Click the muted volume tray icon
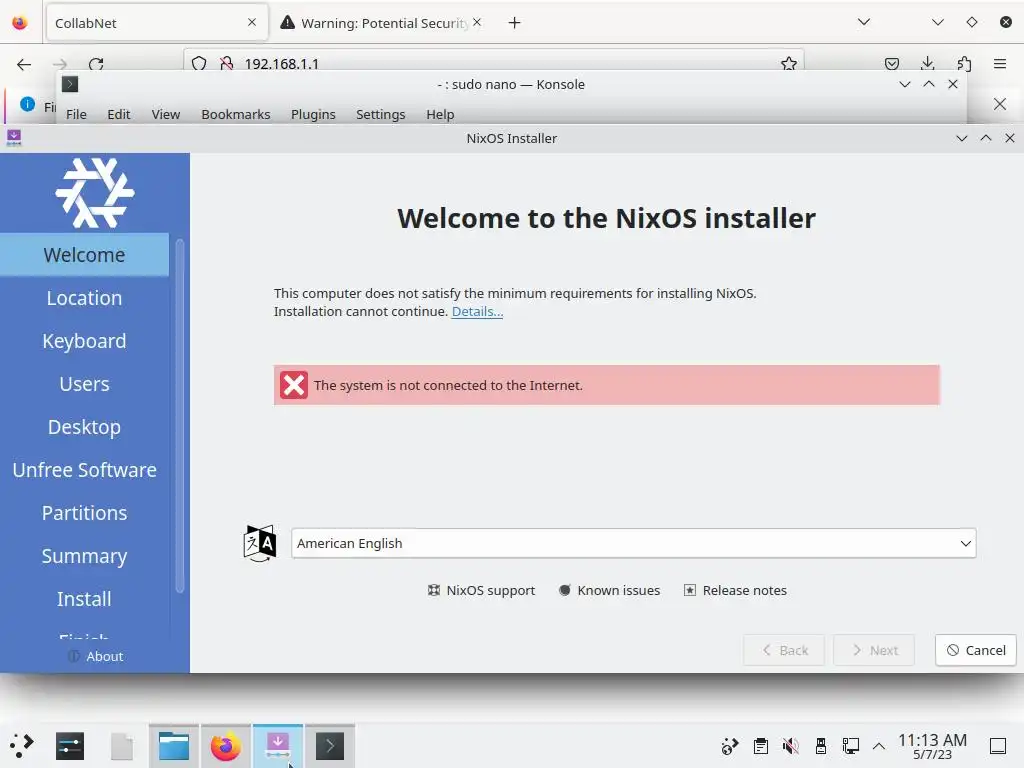This screenshot has height=768, width=1024. [790, 746]
